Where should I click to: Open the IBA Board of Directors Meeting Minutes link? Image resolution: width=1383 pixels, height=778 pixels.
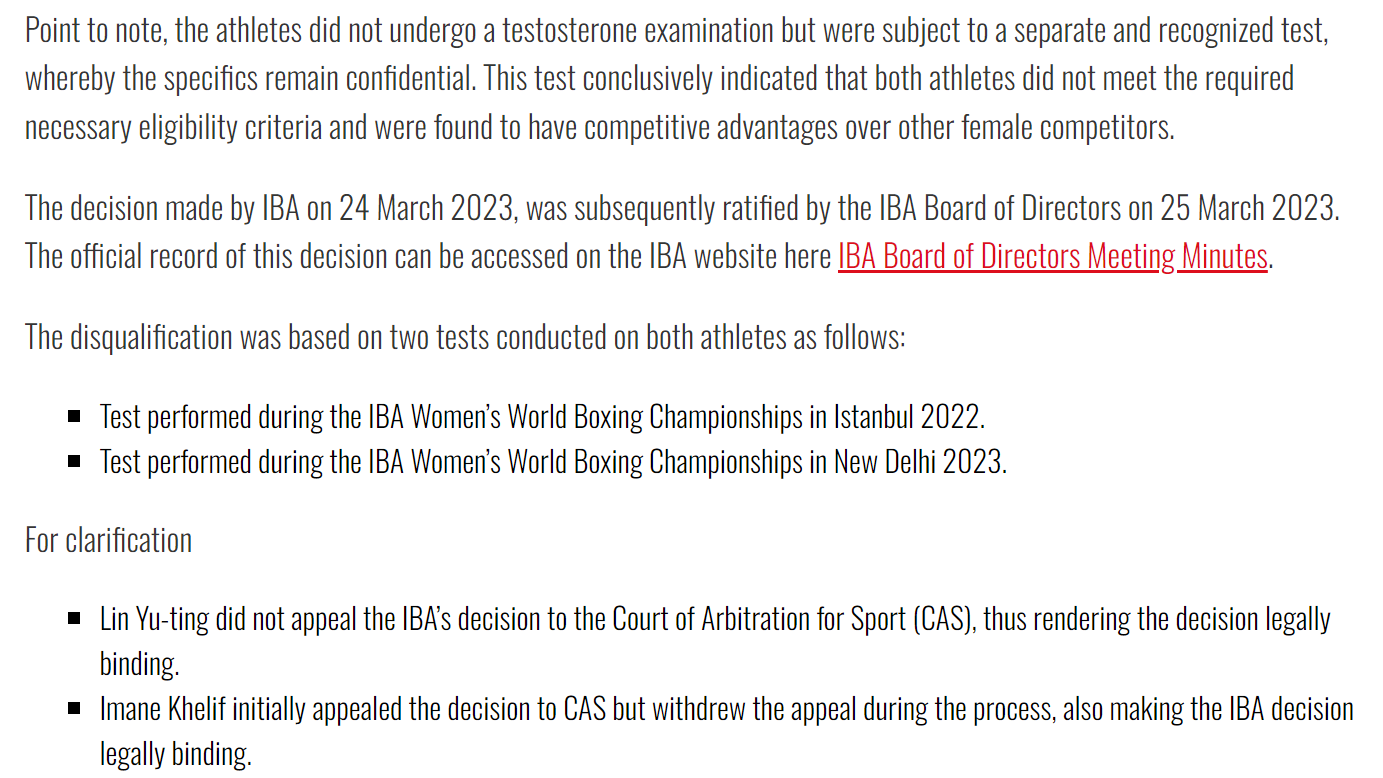click(x=1053, y=256)
